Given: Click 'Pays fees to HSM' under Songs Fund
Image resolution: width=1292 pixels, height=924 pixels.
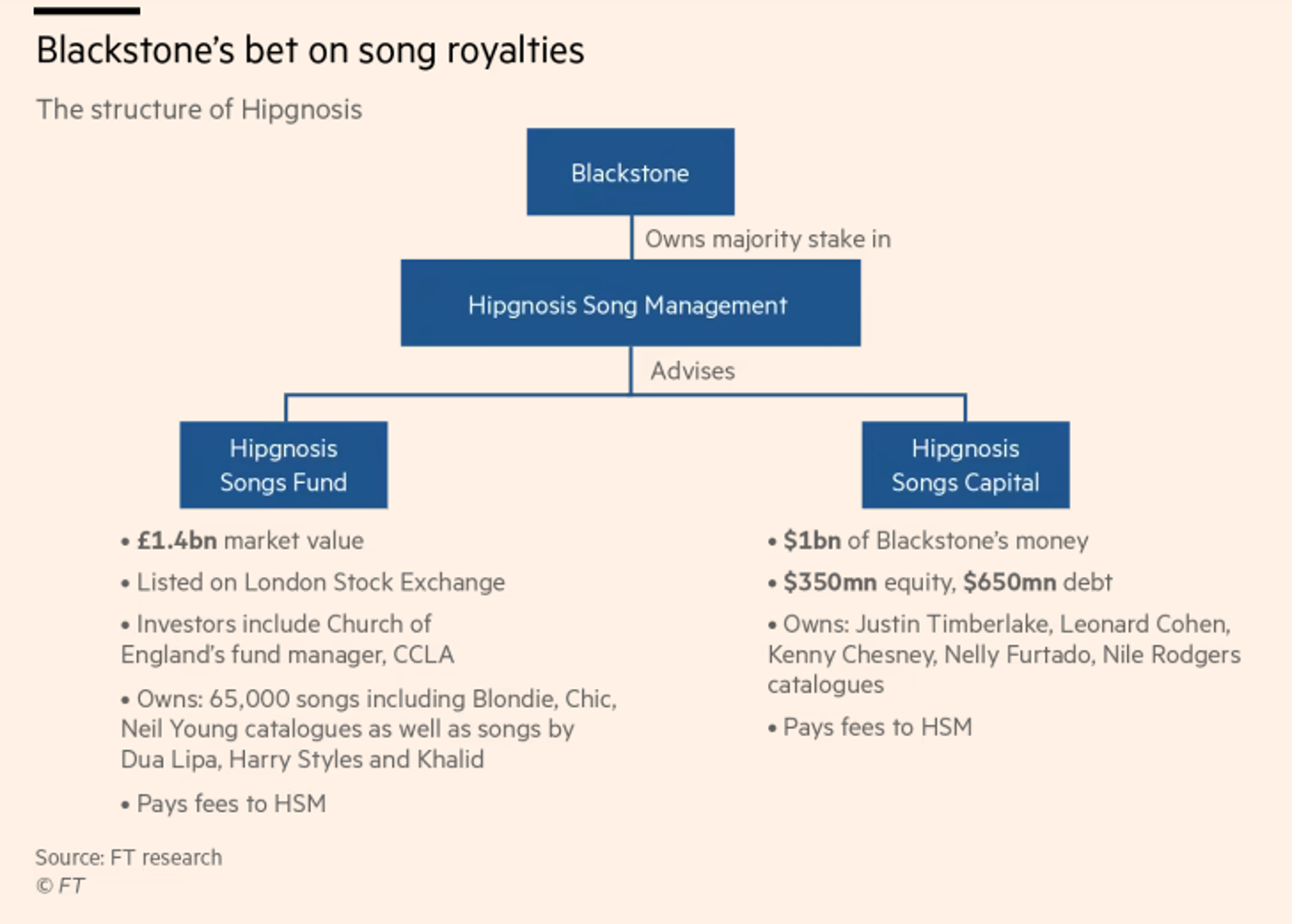Looking at the screenshot, I should (x=224, y=803).
